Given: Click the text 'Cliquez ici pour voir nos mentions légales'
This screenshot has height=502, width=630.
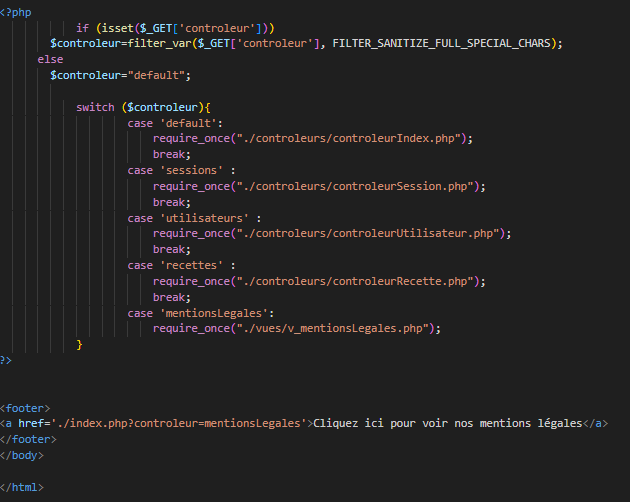Looking at the screenshot, I should pyautogui.click(x=448, y=424).
